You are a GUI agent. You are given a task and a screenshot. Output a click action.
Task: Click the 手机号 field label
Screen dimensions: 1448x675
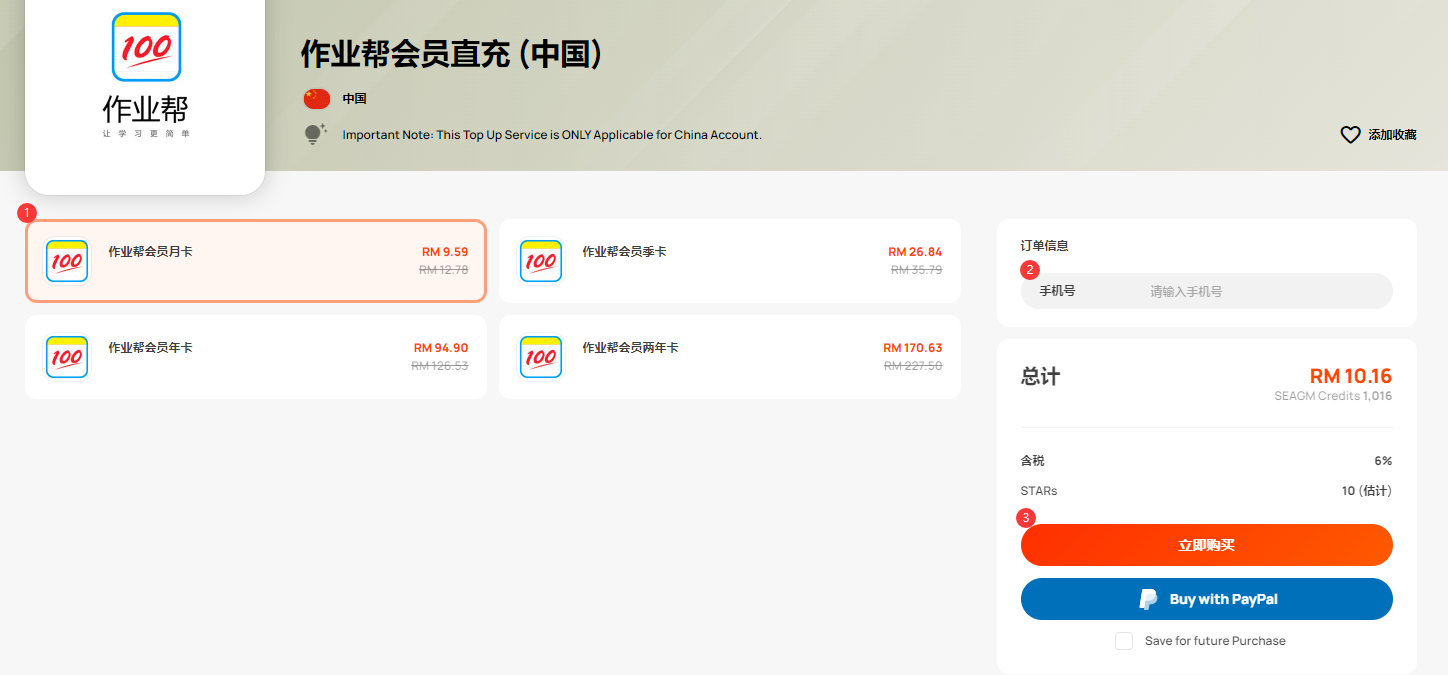[1057, 291]
